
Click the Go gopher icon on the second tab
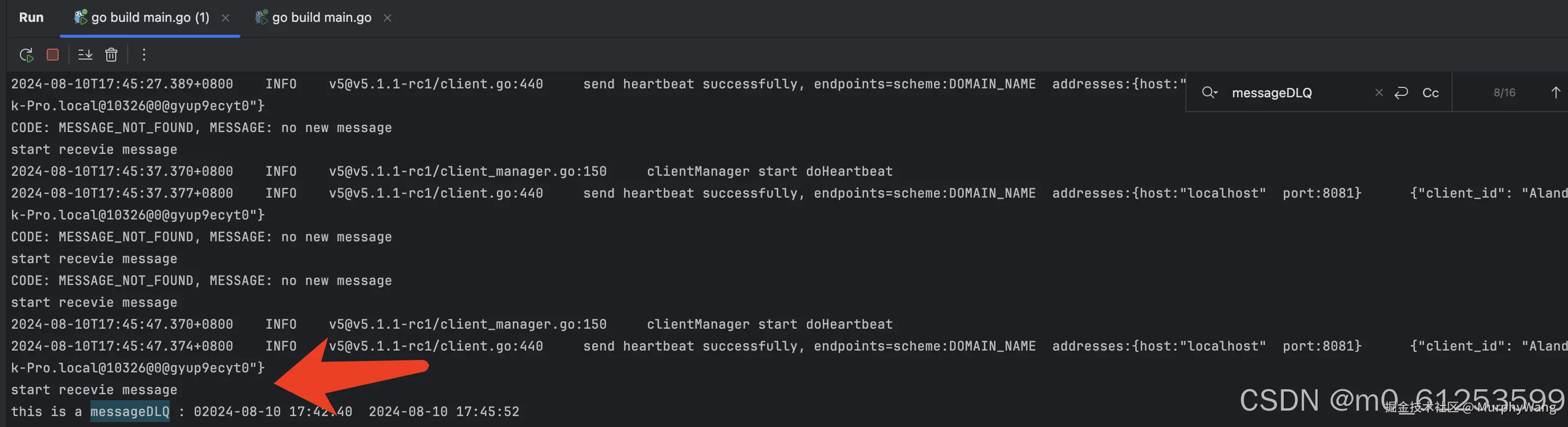261,18
